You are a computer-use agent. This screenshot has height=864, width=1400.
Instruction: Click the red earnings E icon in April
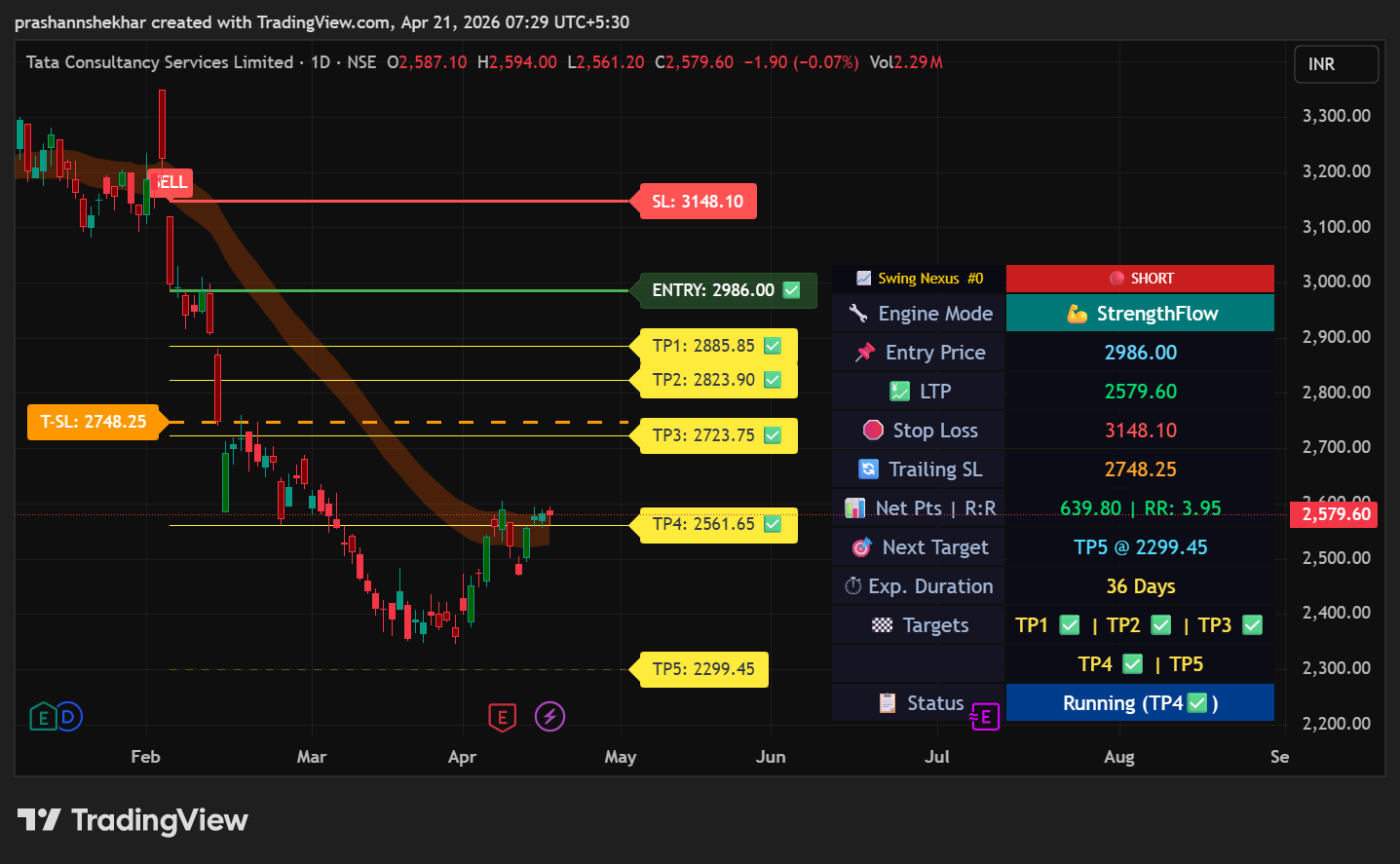pyautogui.click(x=502, y=718)
